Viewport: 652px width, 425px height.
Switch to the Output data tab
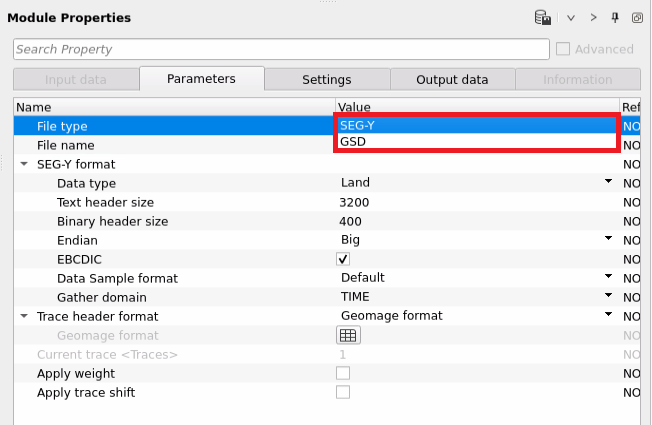tap(452, 80)
